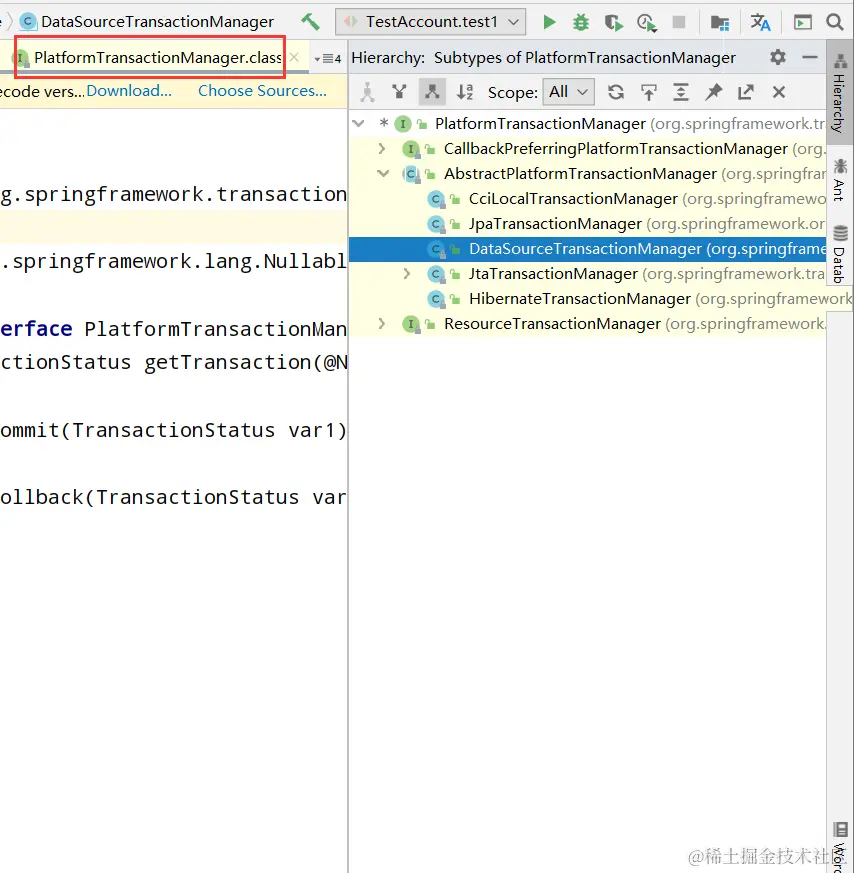Click the Download... sources link
Viewport: 854px width, 873px height.
[129, 91]
